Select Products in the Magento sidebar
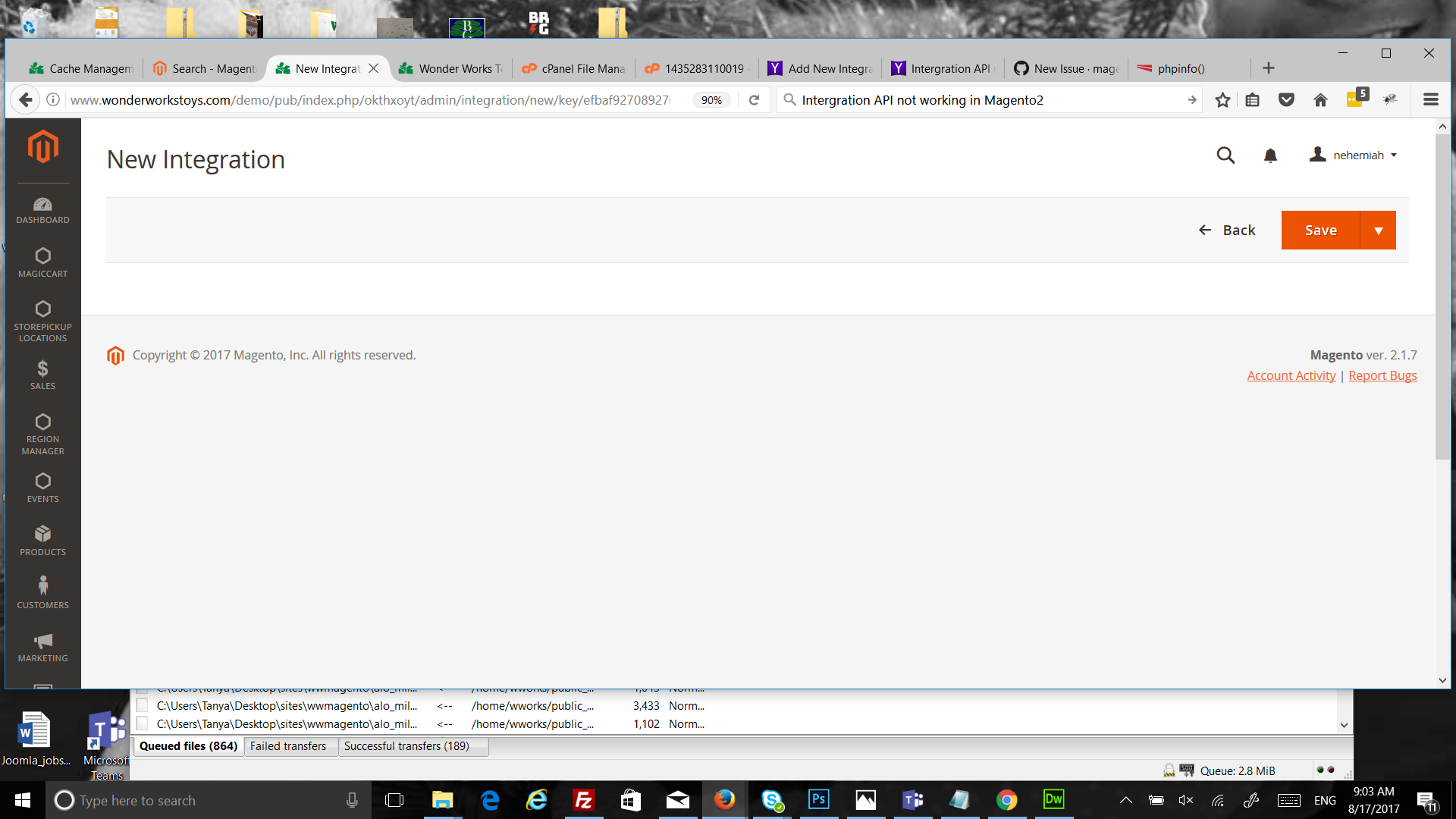The height and width of the screenshot is (819, 1456). (x=42, y=540)
